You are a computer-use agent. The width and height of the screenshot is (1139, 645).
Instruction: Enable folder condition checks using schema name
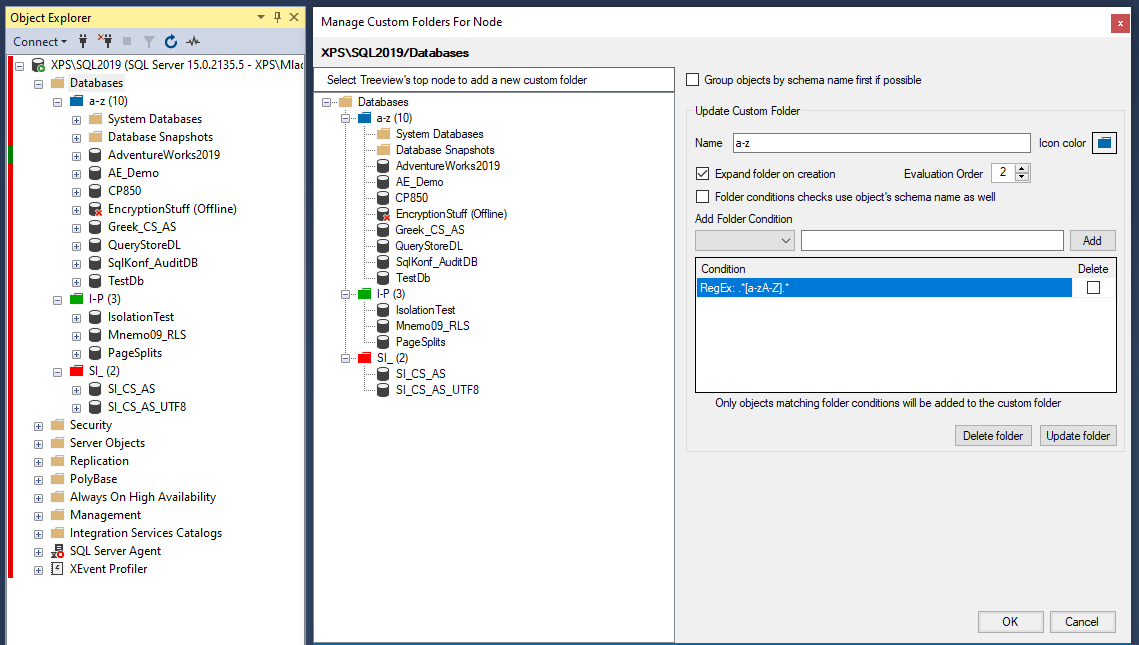click(x=702, y=197)
